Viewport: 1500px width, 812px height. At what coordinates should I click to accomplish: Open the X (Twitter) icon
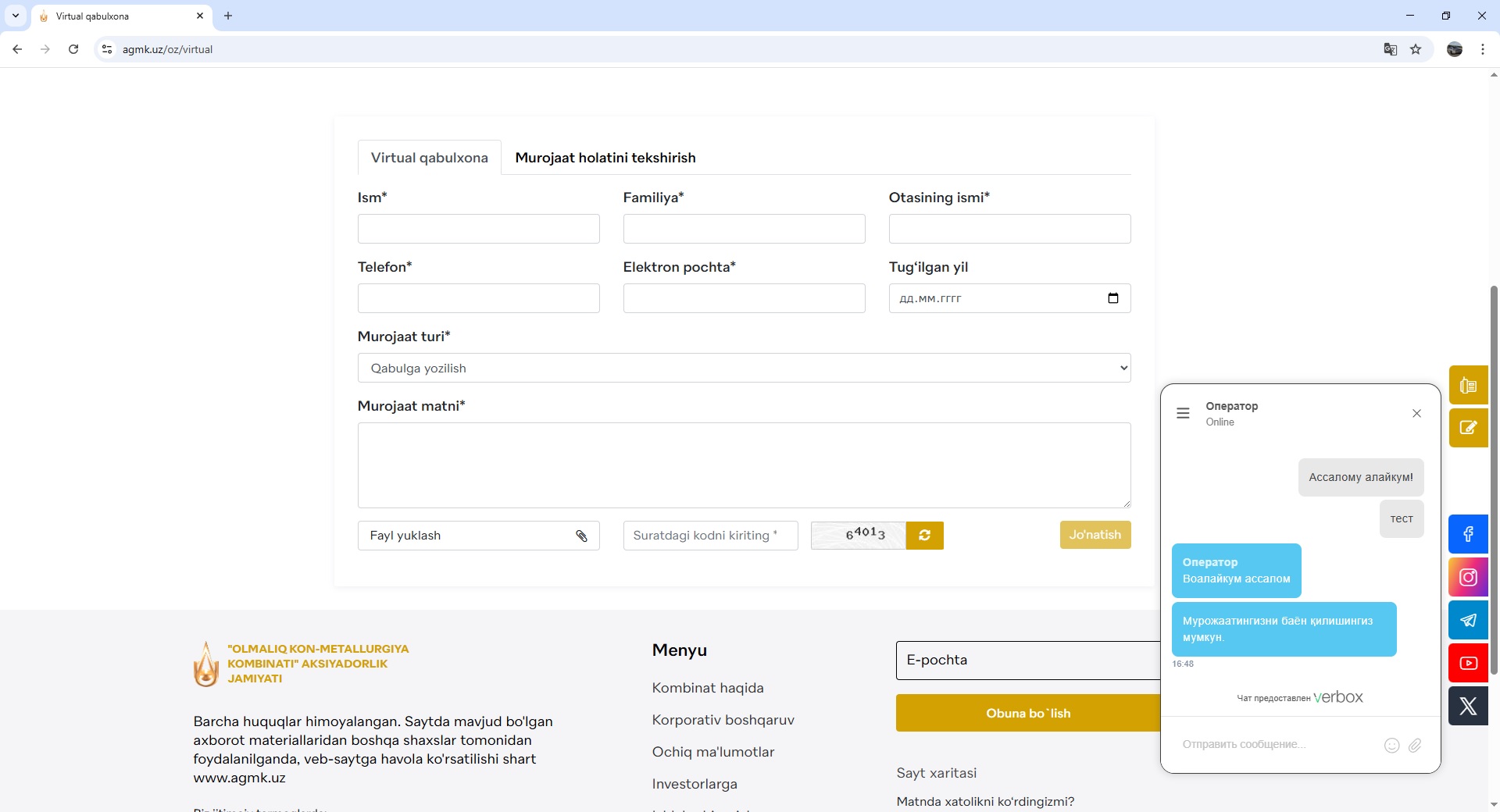tap(1468, 706)
